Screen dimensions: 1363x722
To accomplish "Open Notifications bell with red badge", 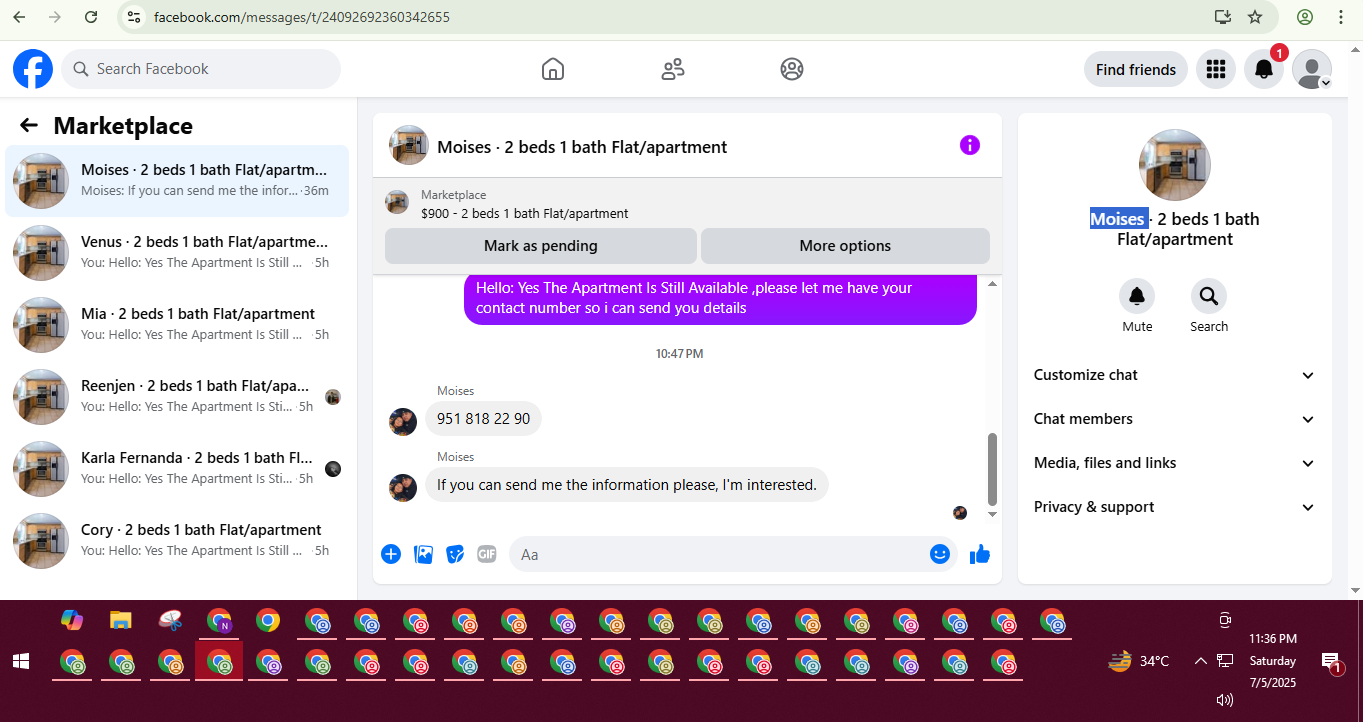I will click(1264, 69).
